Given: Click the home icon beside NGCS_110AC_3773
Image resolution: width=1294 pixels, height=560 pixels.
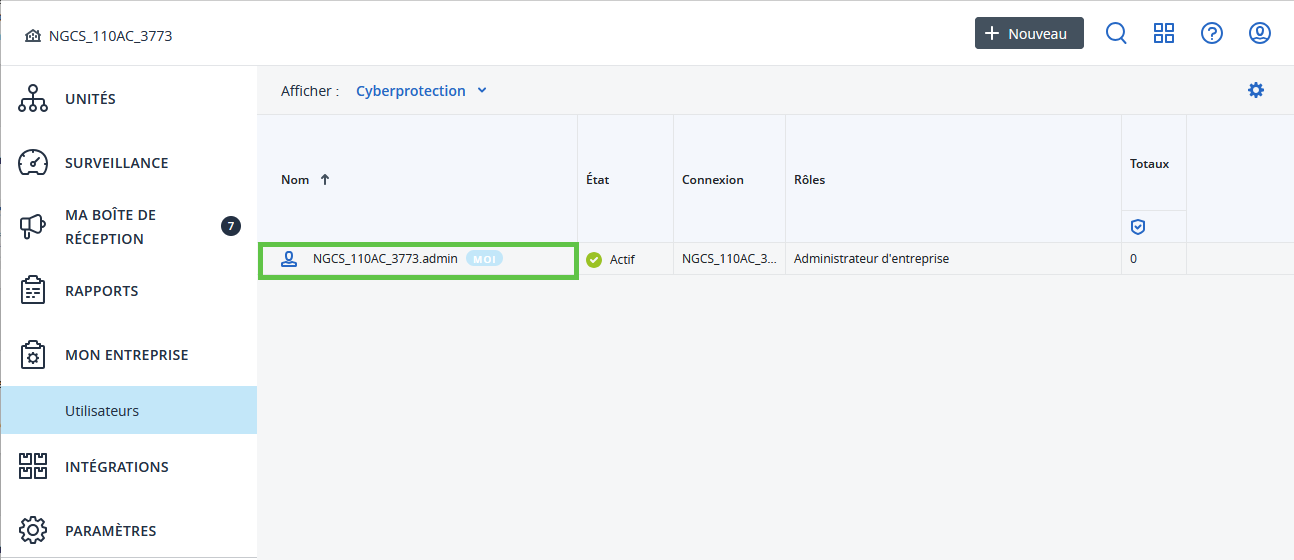Looking at the screenshot, I should pos(33,36).
